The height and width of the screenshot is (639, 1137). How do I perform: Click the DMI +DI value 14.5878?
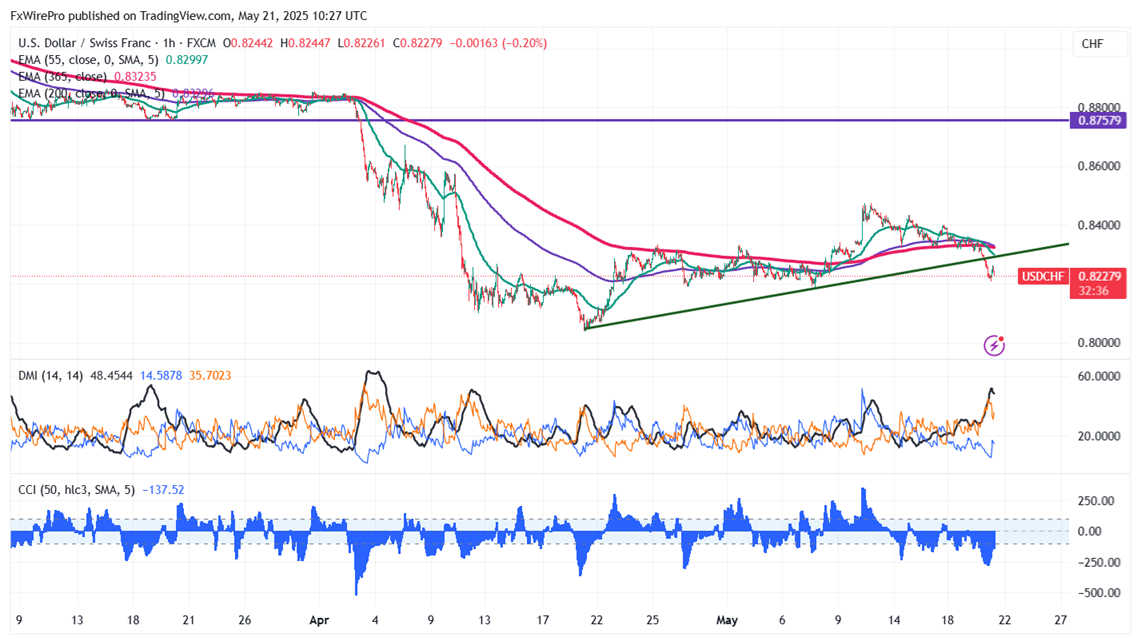tap(161, 376)
